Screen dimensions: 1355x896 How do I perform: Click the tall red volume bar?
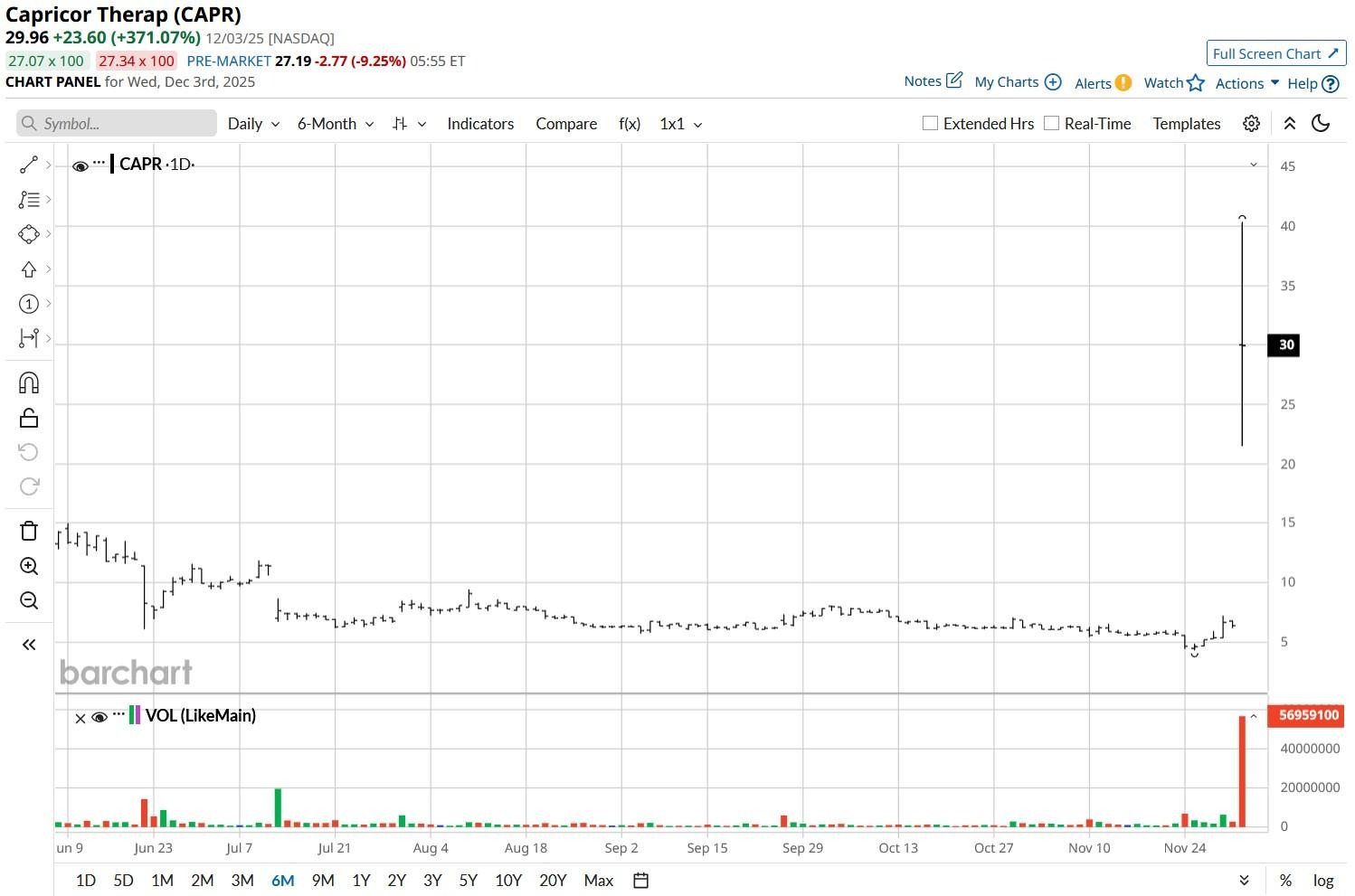(1242, 771)
